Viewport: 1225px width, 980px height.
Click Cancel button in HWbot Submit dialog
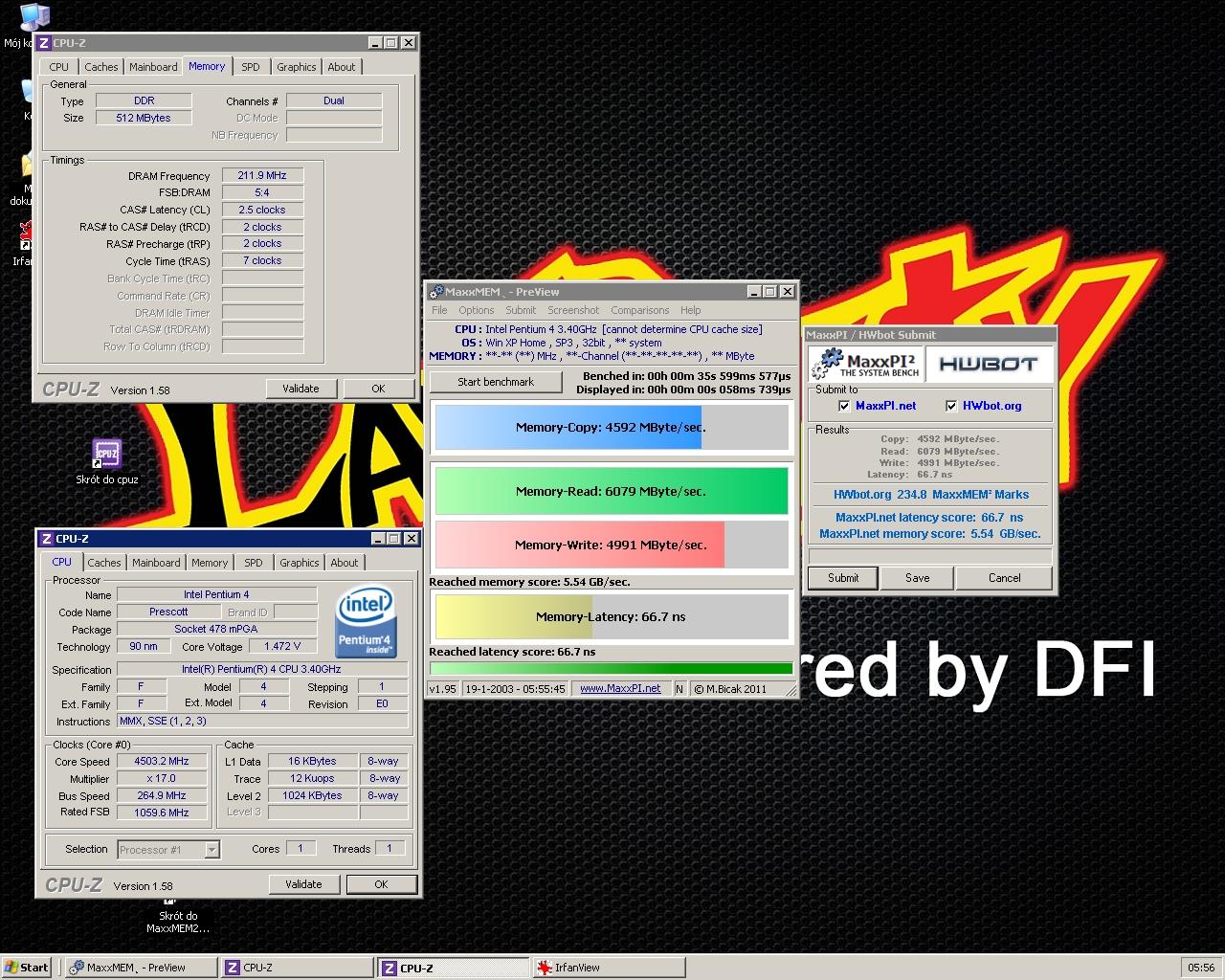tap(1005, 578)
